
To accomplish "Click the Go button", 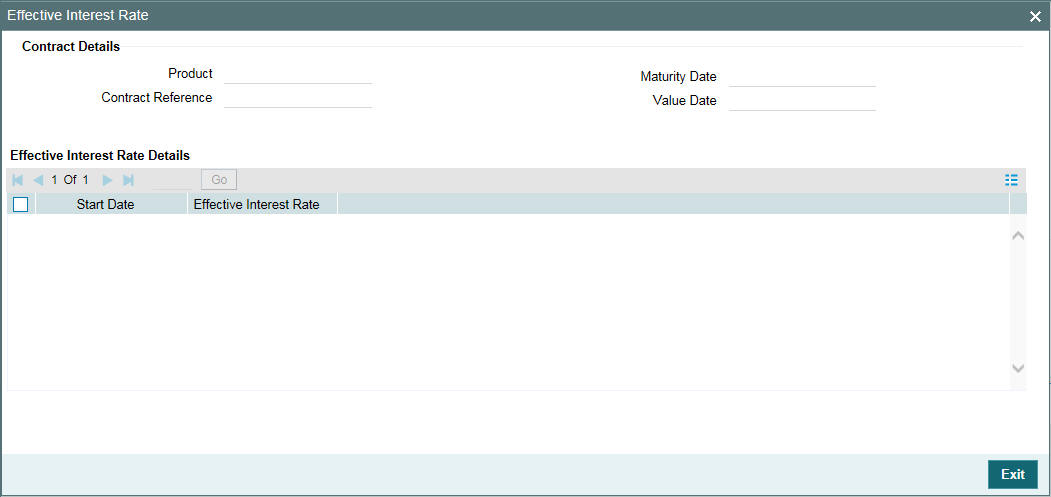I will click(x=219, y=180).
